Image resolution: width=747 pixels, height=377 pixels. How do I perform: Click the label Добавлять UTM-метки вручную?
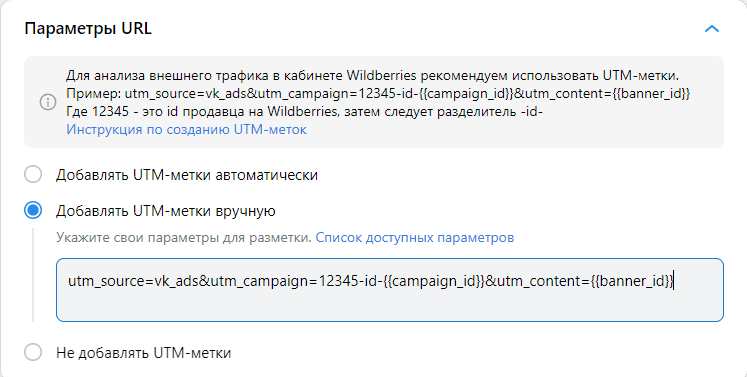(166, 211)
